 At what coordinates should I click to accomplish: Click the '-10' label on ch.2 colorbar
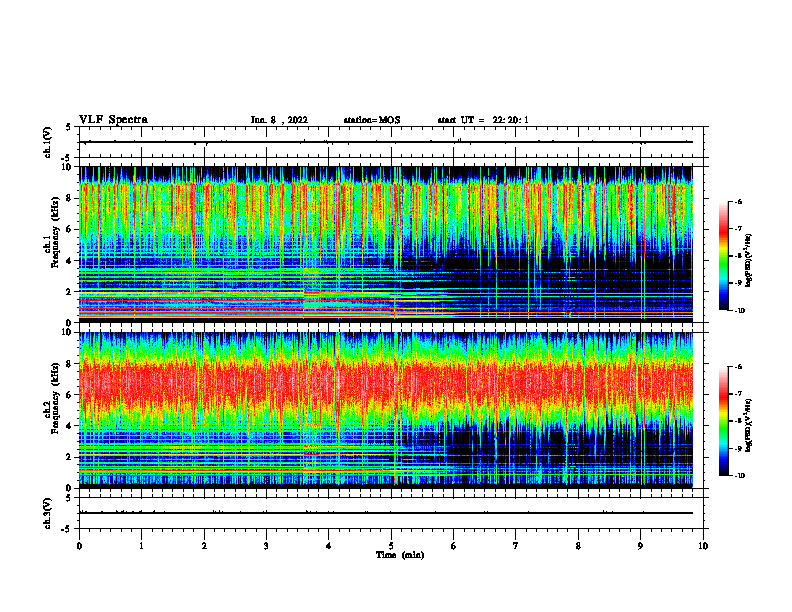(x=739, y=476)
